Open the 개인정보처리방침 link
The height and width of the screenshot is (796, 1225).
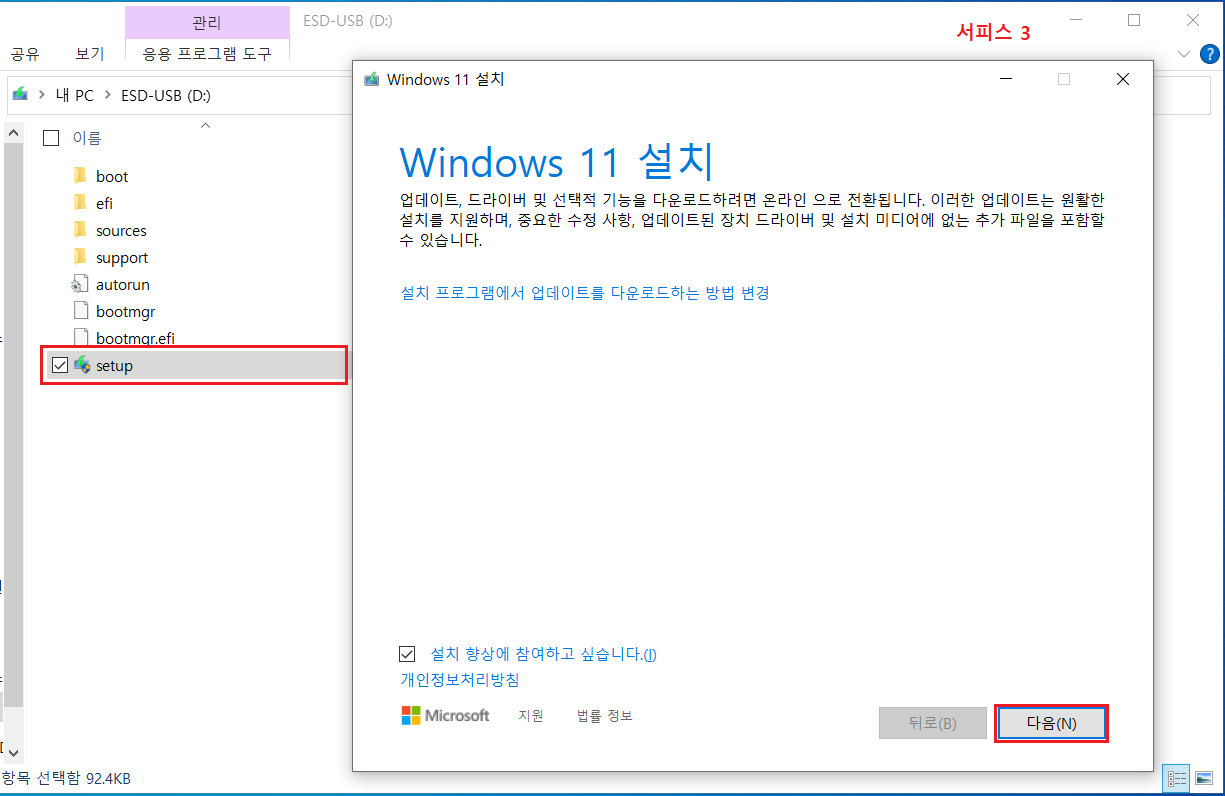tap(459, 680)
